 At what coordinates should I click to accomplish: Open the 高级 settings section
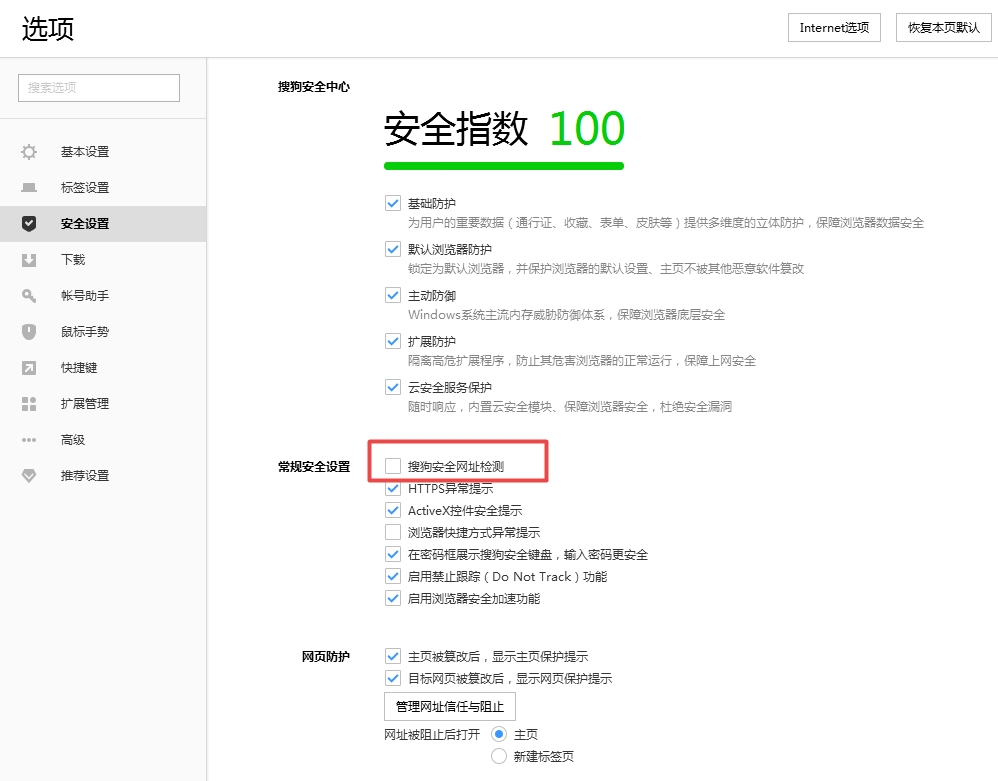pos(73,440)
